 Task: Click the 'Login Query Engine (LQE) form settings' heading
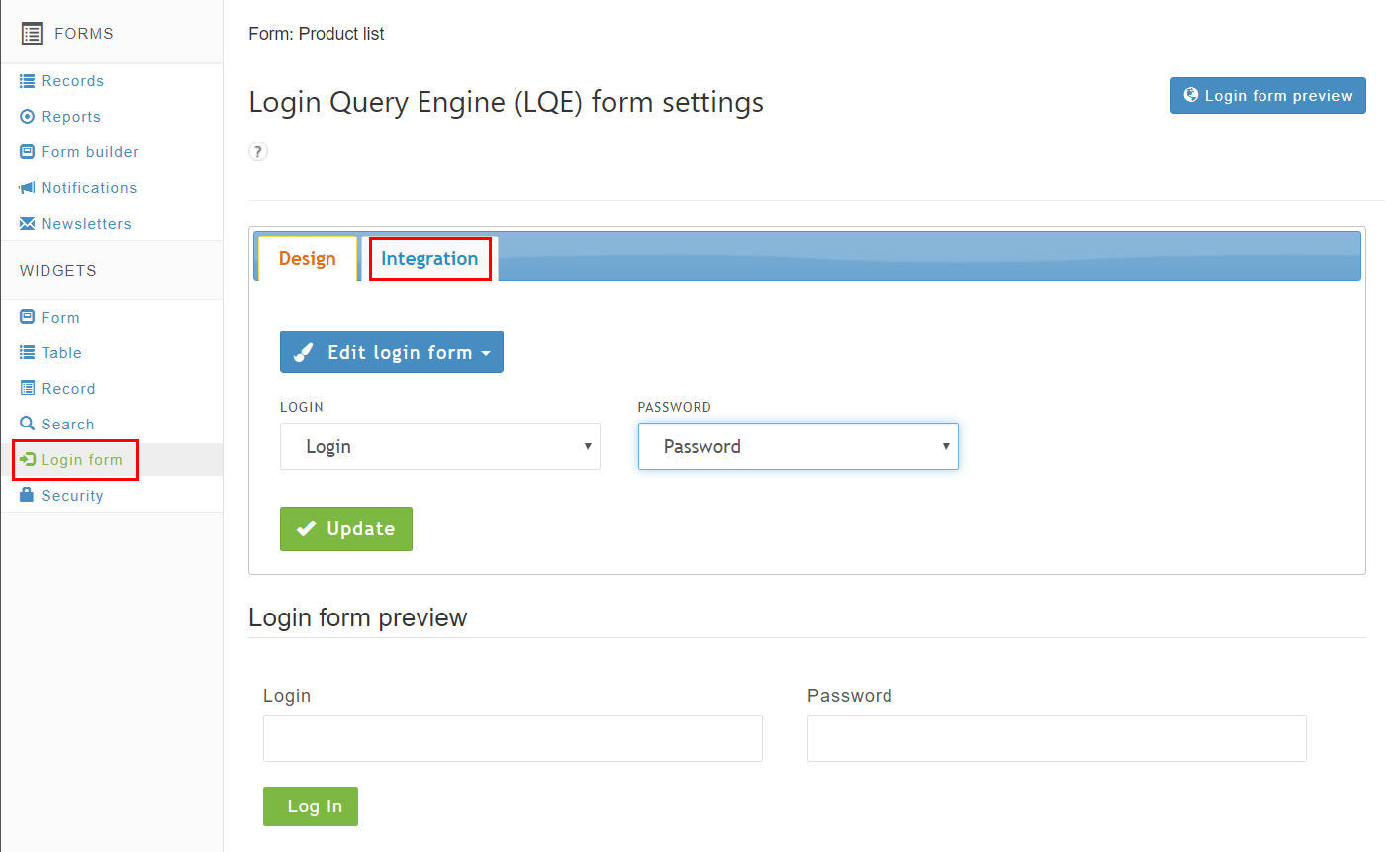coord(507,102)
